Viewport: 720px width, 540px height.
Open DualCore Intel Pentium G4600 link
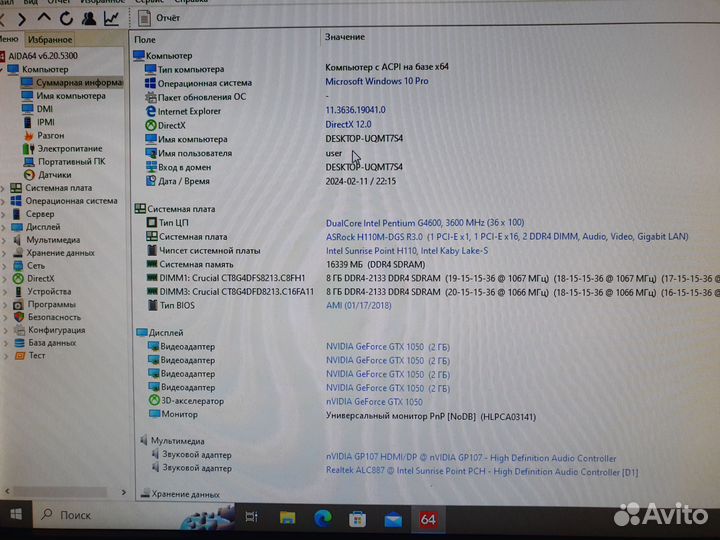click(425, 223)
